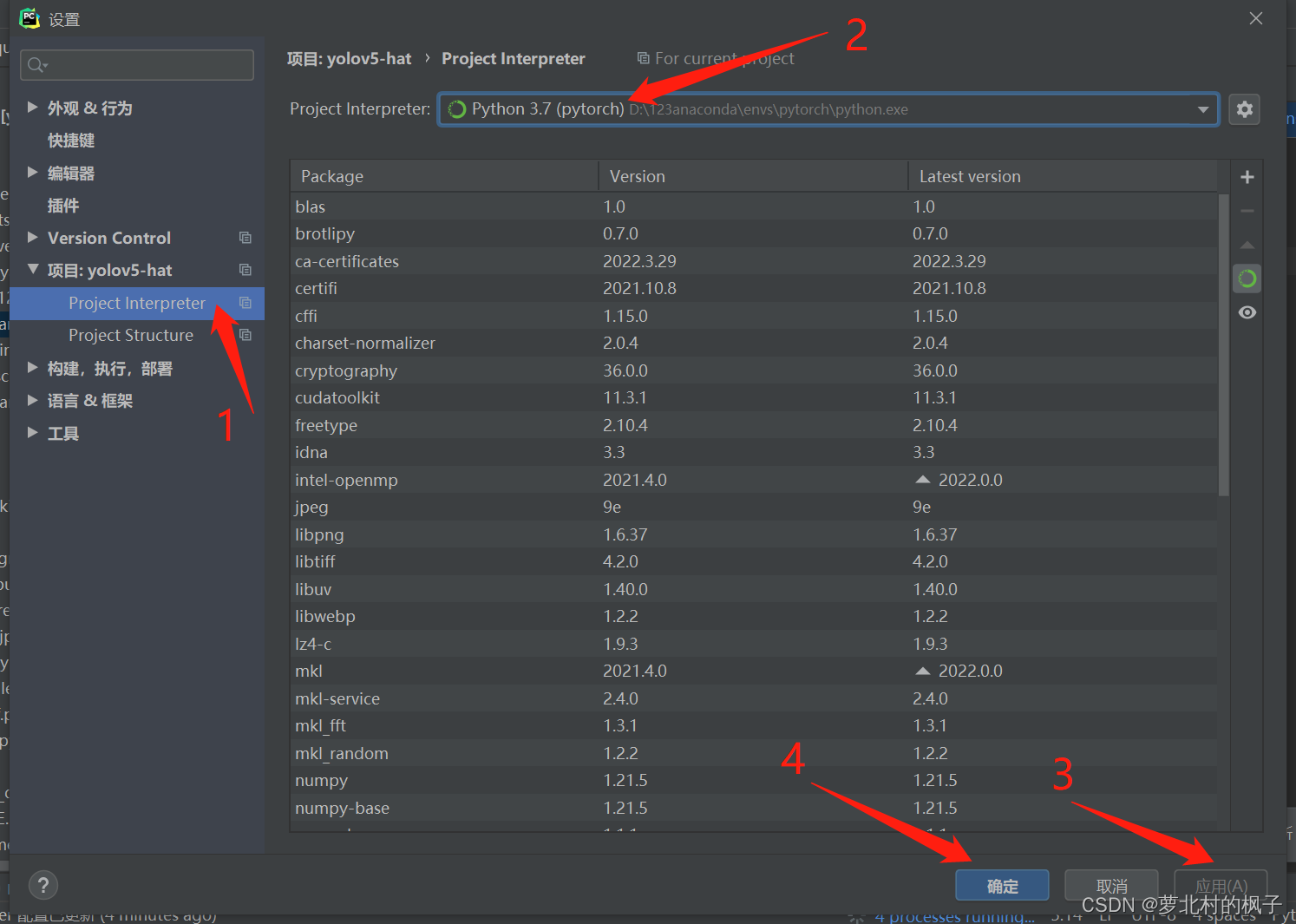Screen dimensions: 1296x924
Task: Expand the 外观 & 行为 section
Action: (x=32, y=108)
